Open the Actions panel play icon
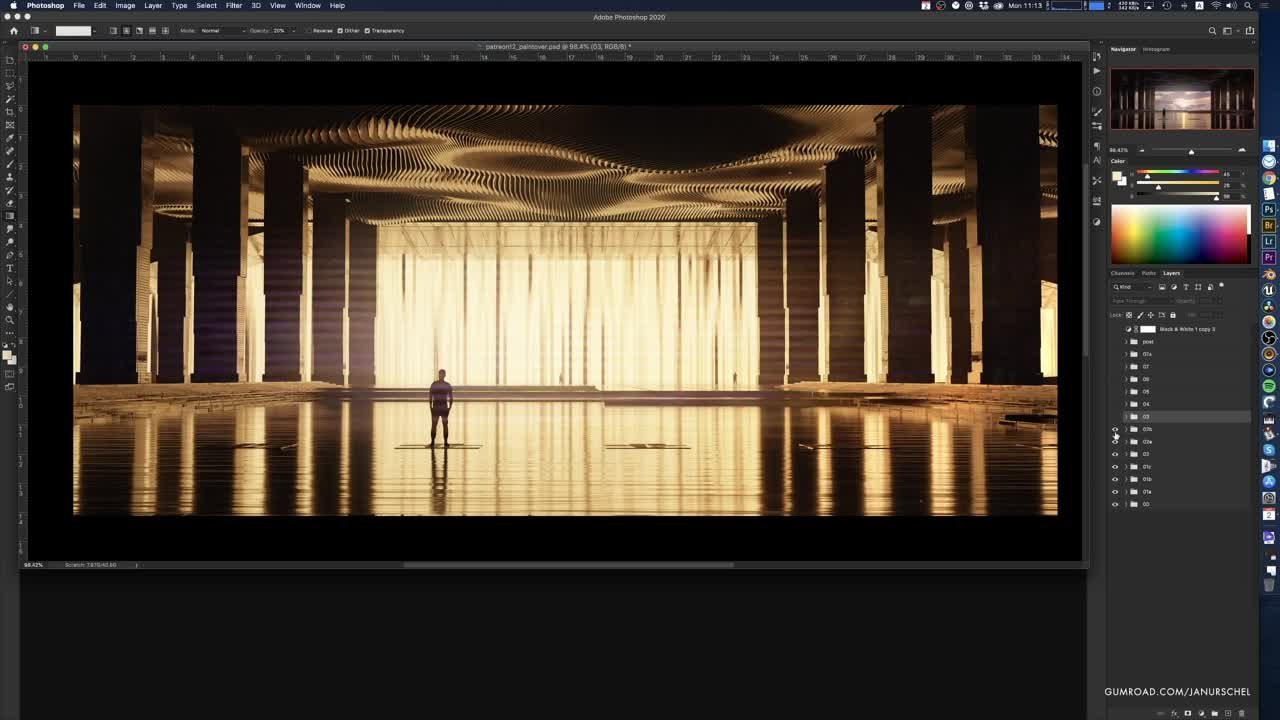This screenshot has width=1280, height=720. 1097,70
